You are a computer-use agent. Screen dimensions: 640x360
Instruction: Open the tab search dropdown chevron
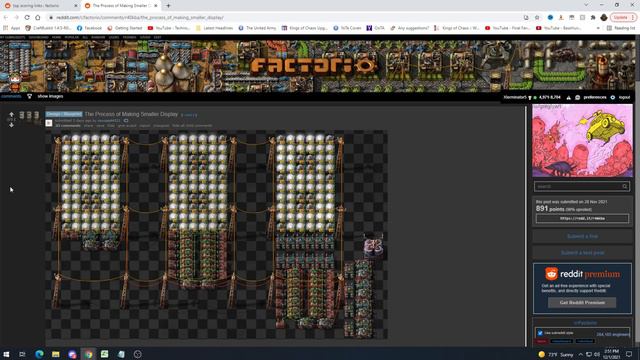(x=586, y=5)
